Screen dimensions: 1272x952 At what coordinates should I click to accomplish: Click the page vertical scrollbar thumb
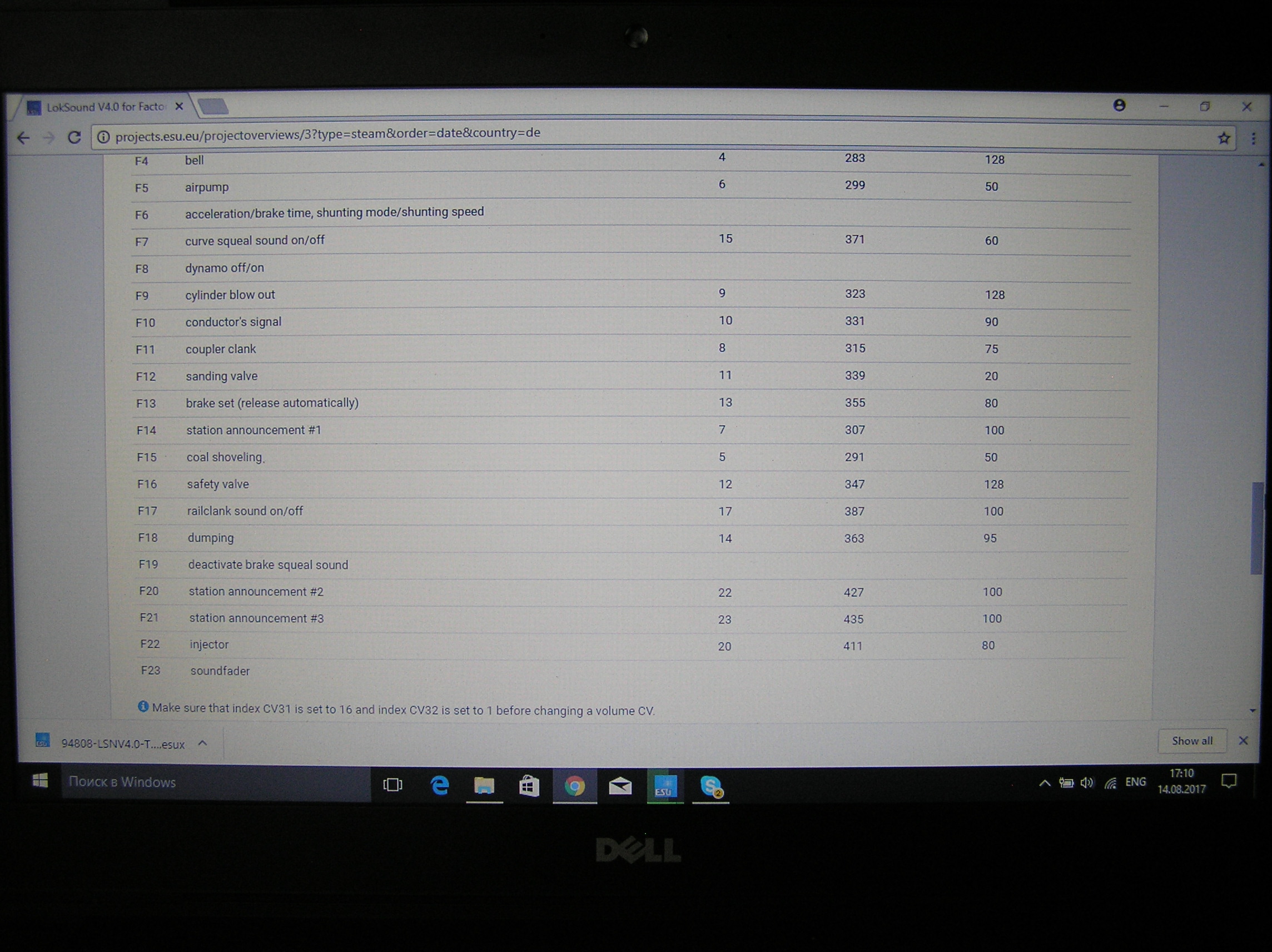pyautogui.click(x=1257, y=528)
